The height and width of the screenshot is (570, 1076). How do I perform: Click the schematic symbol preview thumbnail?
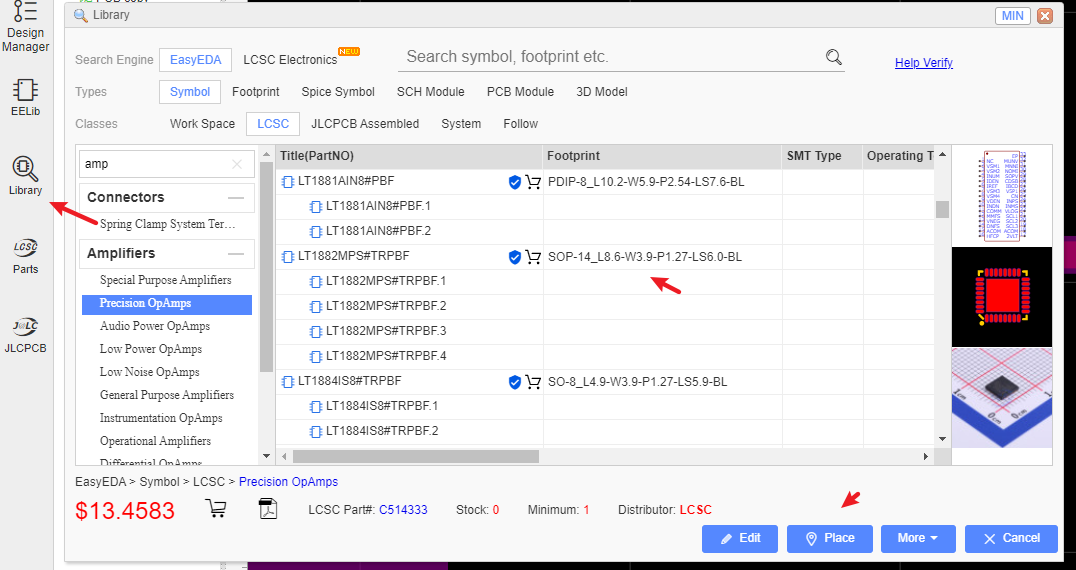tap(1002, 196)
